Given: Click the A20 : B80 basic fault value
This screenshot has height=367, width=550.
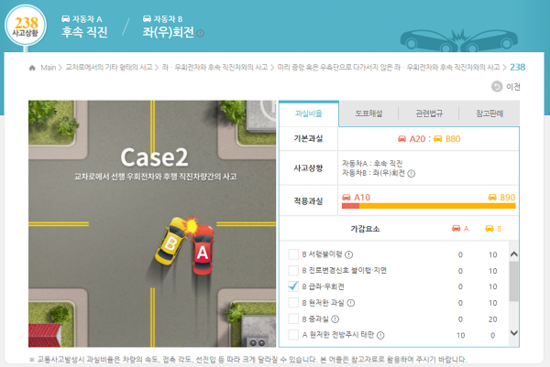Looking at the screenshot, I should 429,139.
